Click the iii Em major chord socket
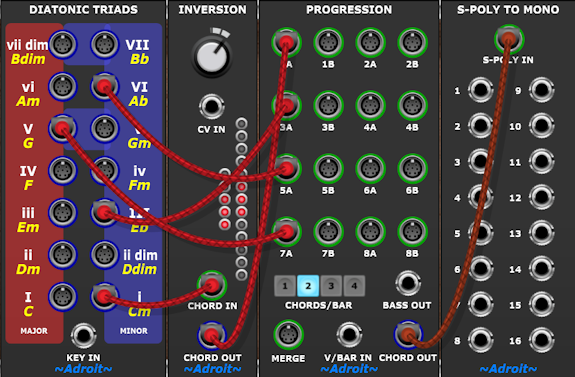575x377 pixels. pos(63,213)
